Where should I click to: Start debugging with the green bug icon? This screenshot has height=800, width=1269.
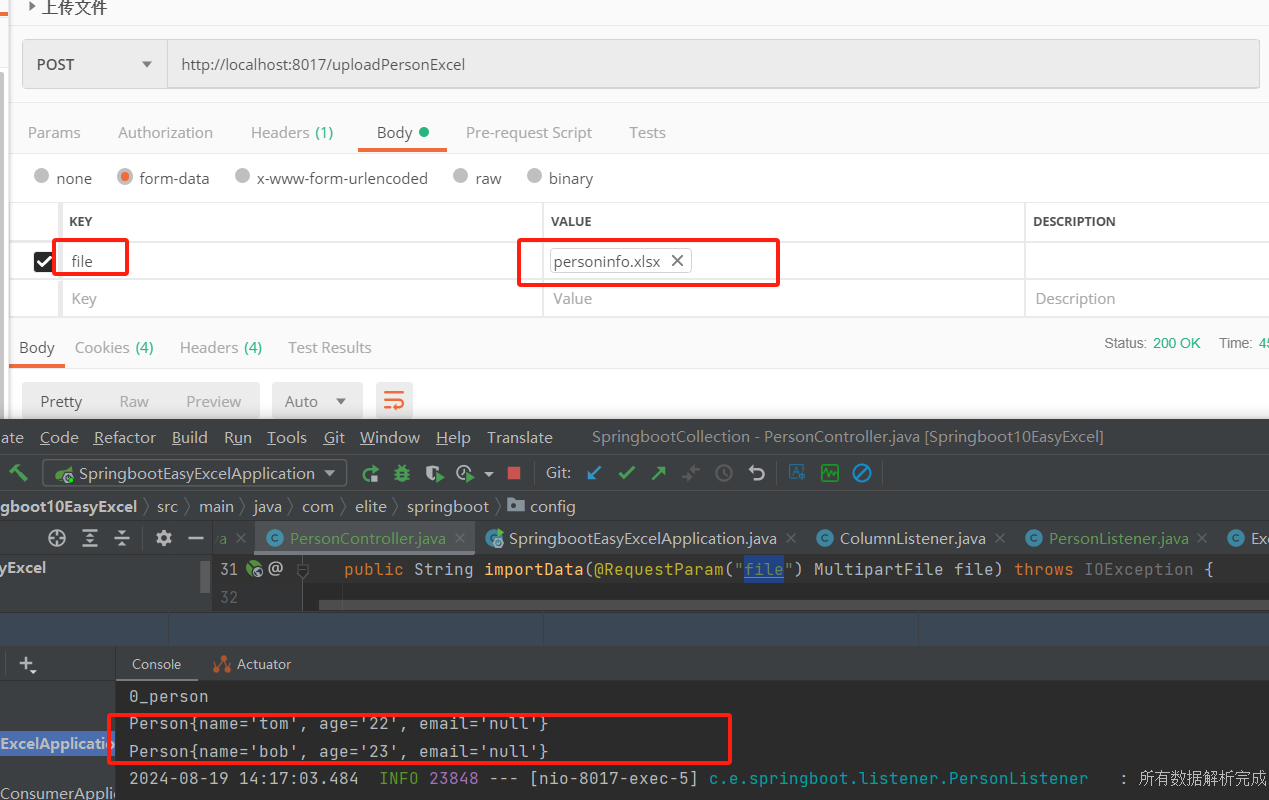click(402, 473)
